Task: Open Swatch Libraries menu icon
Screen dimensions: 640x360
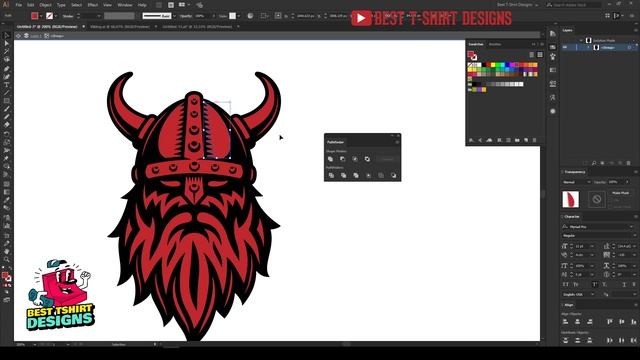Action: tap(471, 140)
